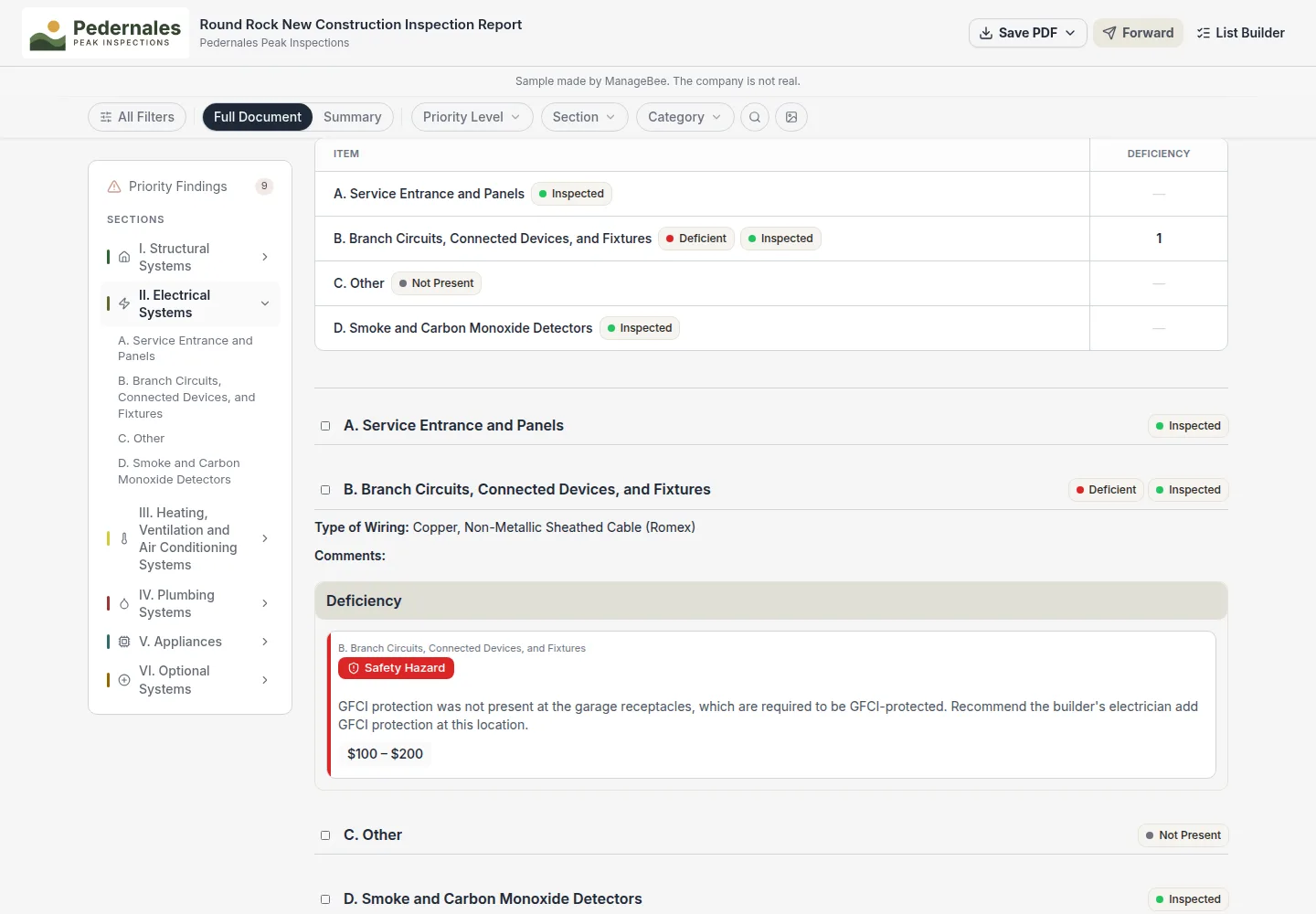Click the $100 – $200 cost estimate
Viewport: 1316px width, 914px height.
pyautogui.click(x=385, y=754)
